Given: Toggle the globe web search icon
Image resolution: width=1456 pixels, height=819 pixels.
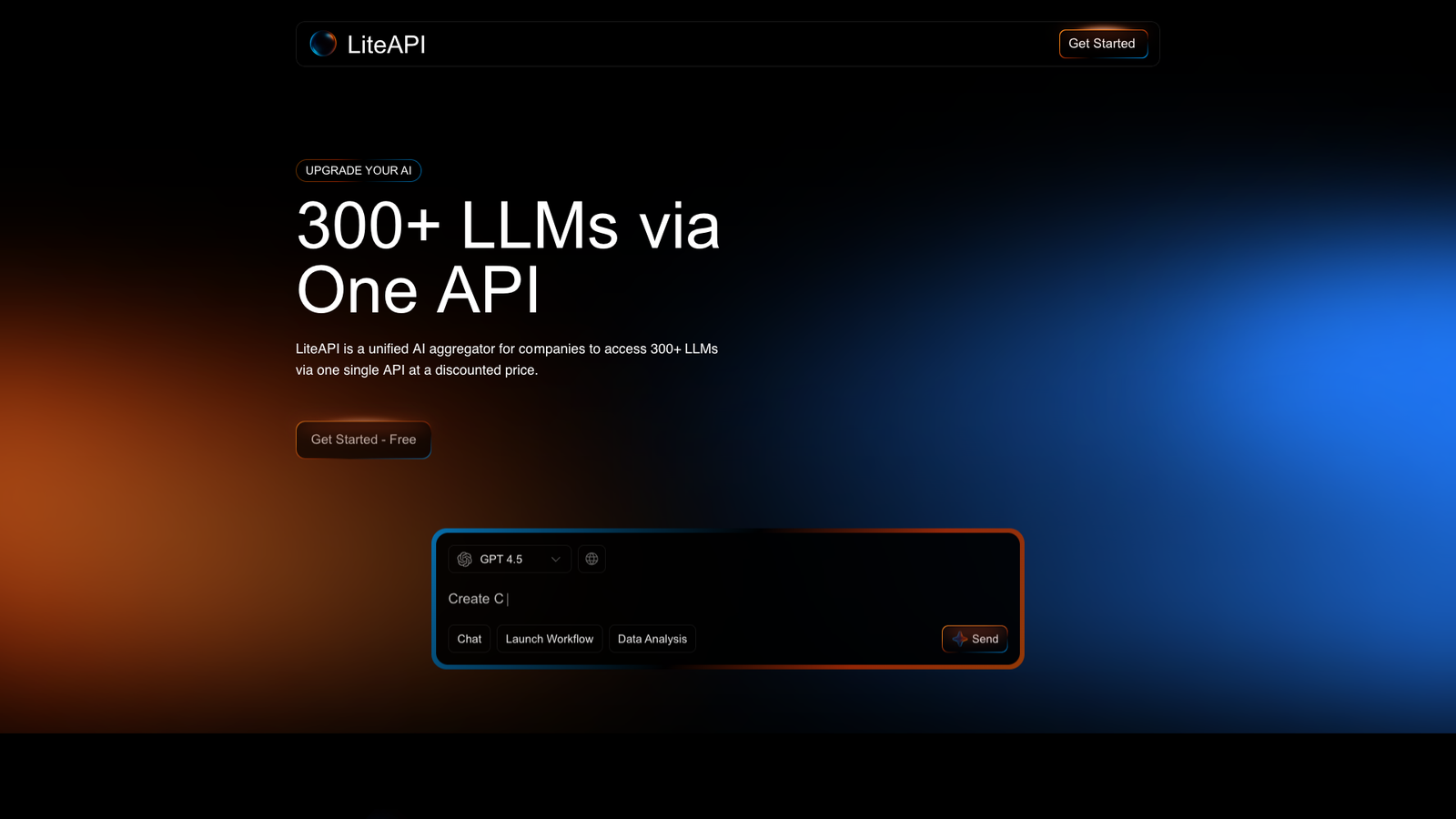Looking at the screenshot, I should point(591,559).
